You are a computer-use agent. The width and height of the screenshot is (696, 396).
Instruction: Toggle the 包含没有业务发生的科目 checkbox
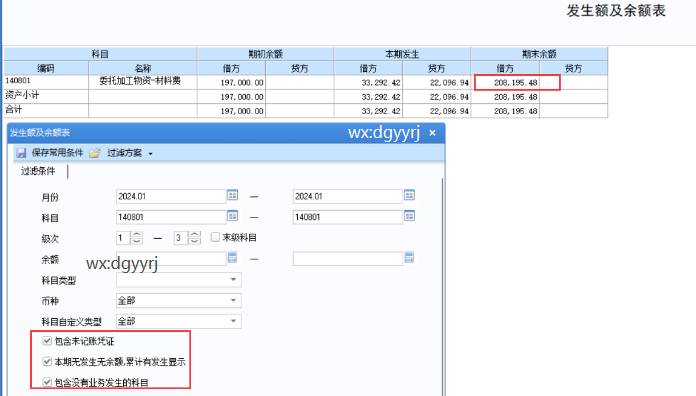pos(47,382)
